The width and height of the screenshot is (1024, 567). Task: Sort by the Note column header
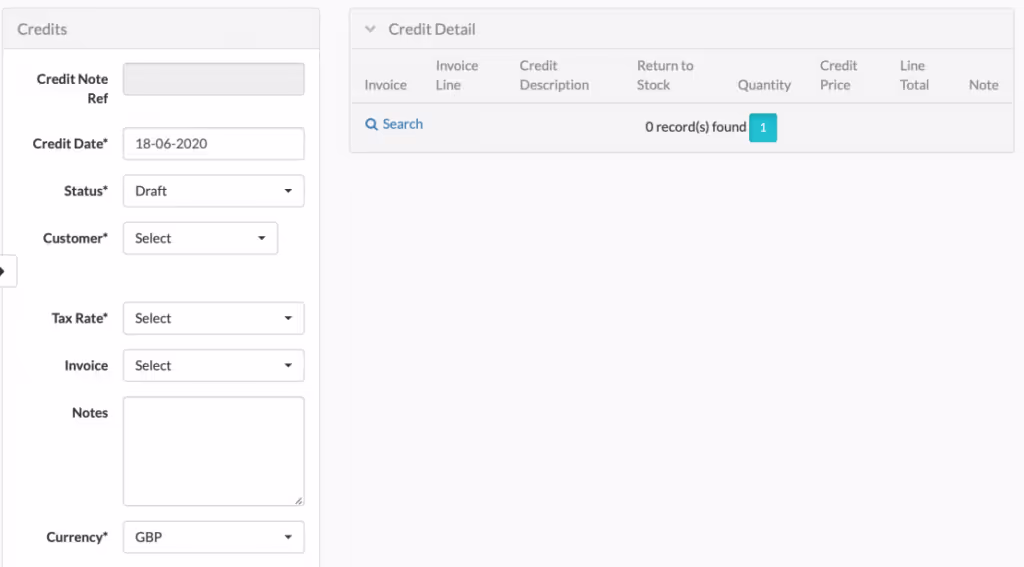point(984,85)
